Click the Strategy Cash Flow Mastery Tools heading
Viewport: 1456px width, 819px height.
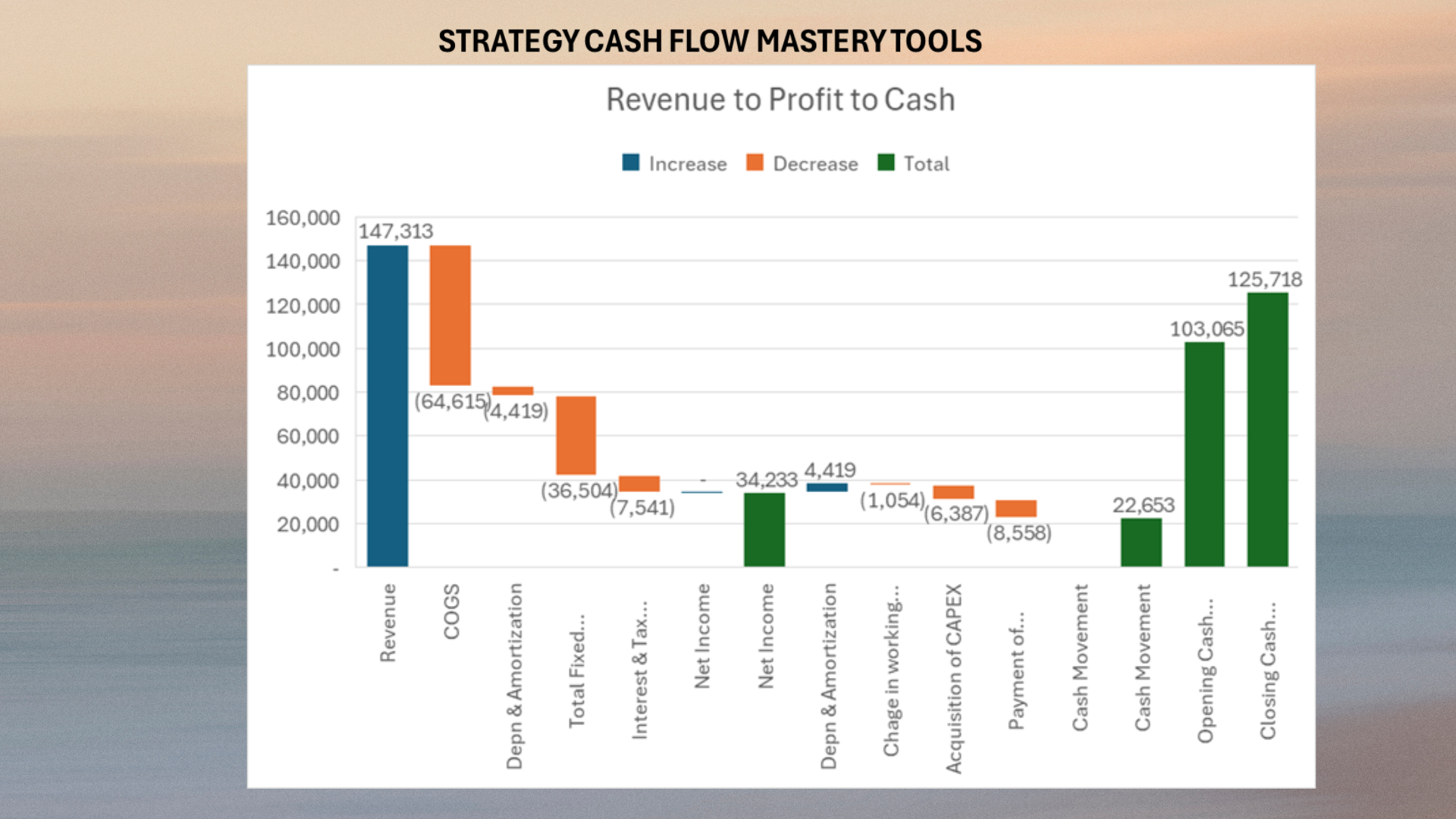pyautogui.click(x=710, y=41)
